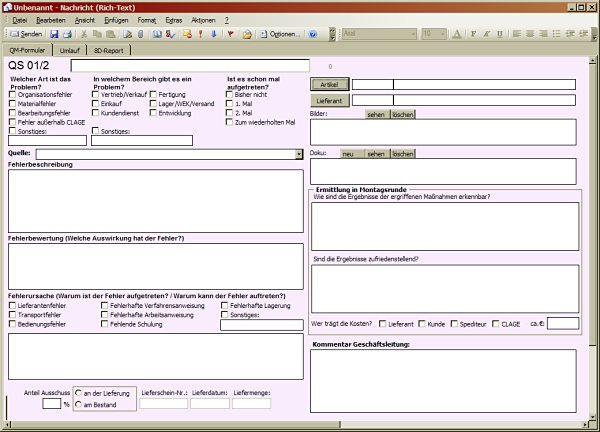Open help via blue question mark icon
600x432 pixels.
coord(314,33)
